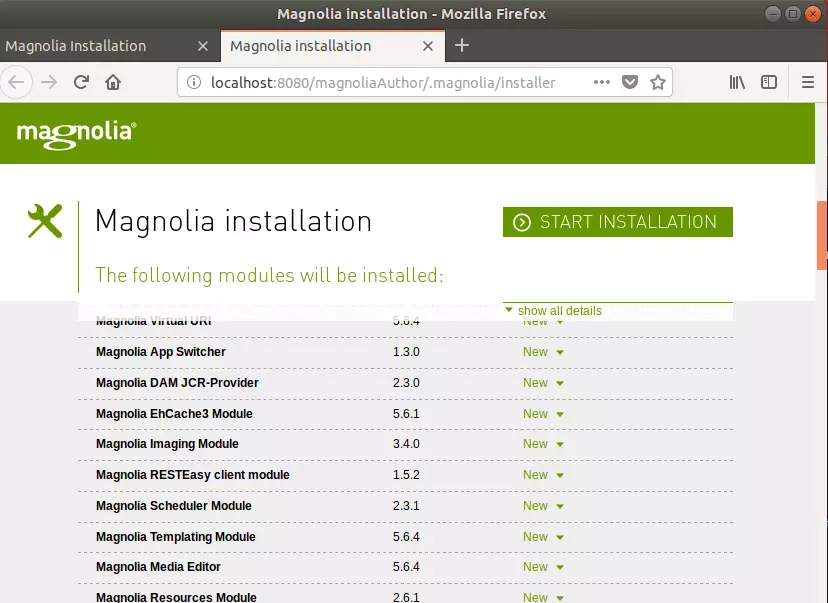Viewport: 828px width, 603px height.
Task: Click version 5.6.1 of EhCache3 Module
Action: pos(406,413)
